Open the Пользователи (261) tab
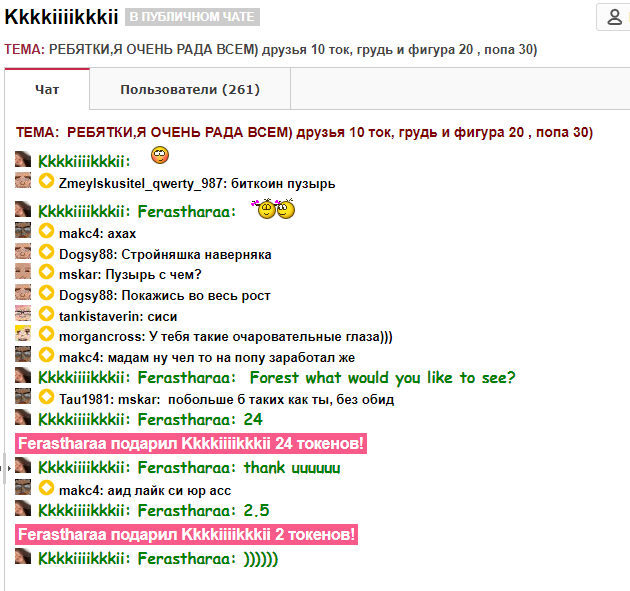 click(x=190, y=90)
